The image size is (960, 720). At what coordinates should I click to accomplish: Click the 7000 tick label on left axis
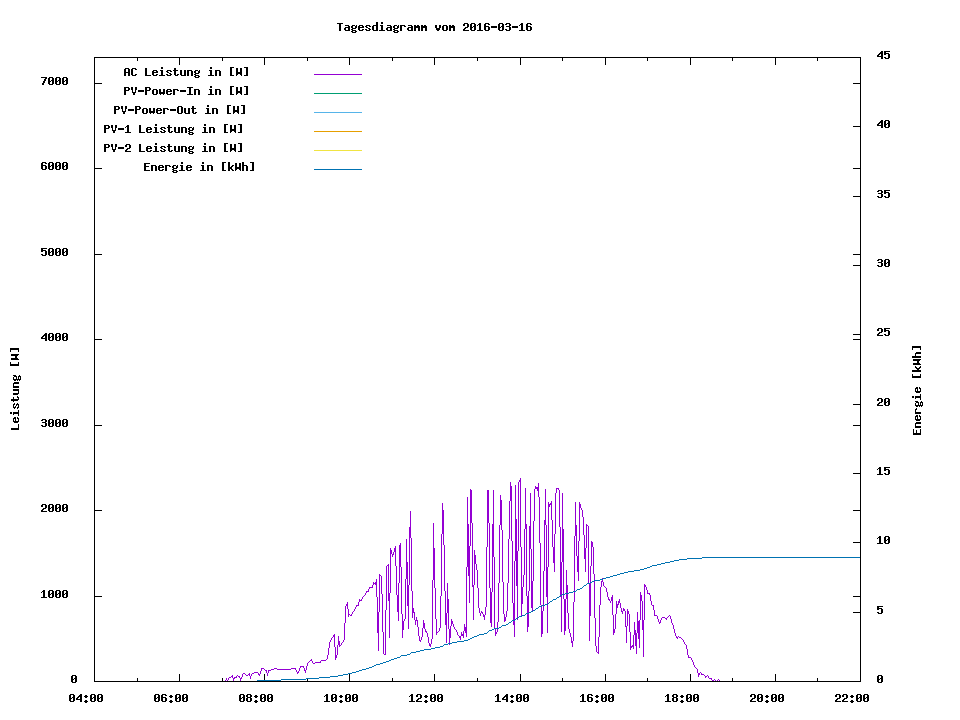(54, 81)
